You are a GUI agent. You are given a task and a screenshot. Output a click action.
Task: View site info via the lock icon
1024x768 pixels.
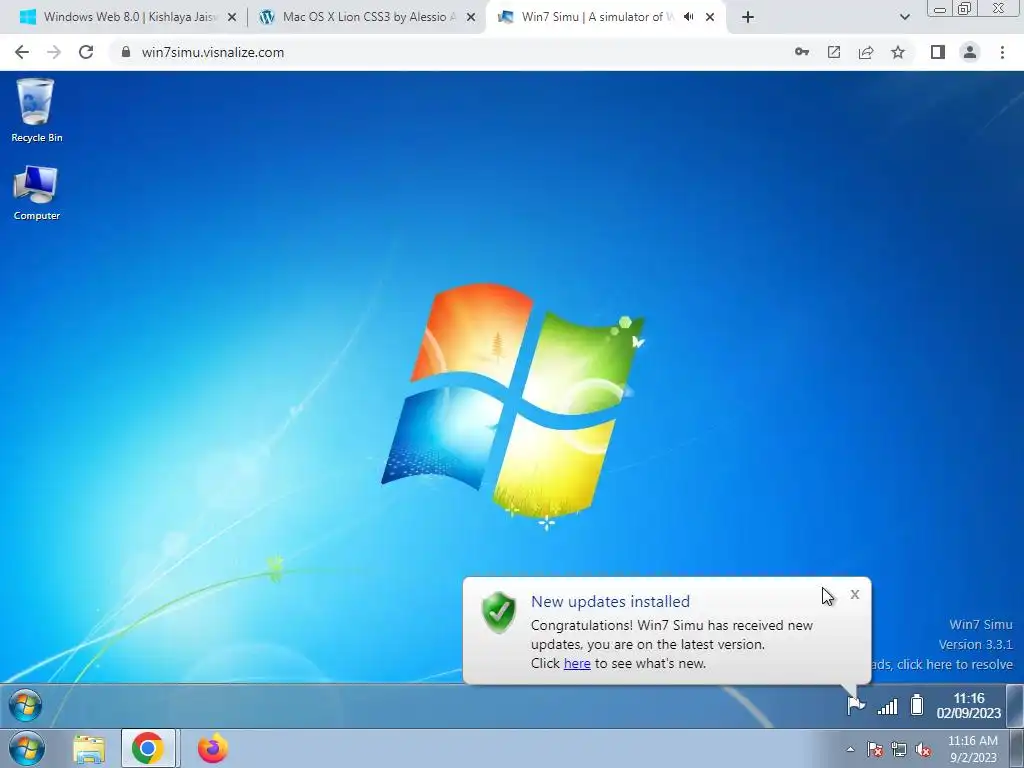pos(126,52)
